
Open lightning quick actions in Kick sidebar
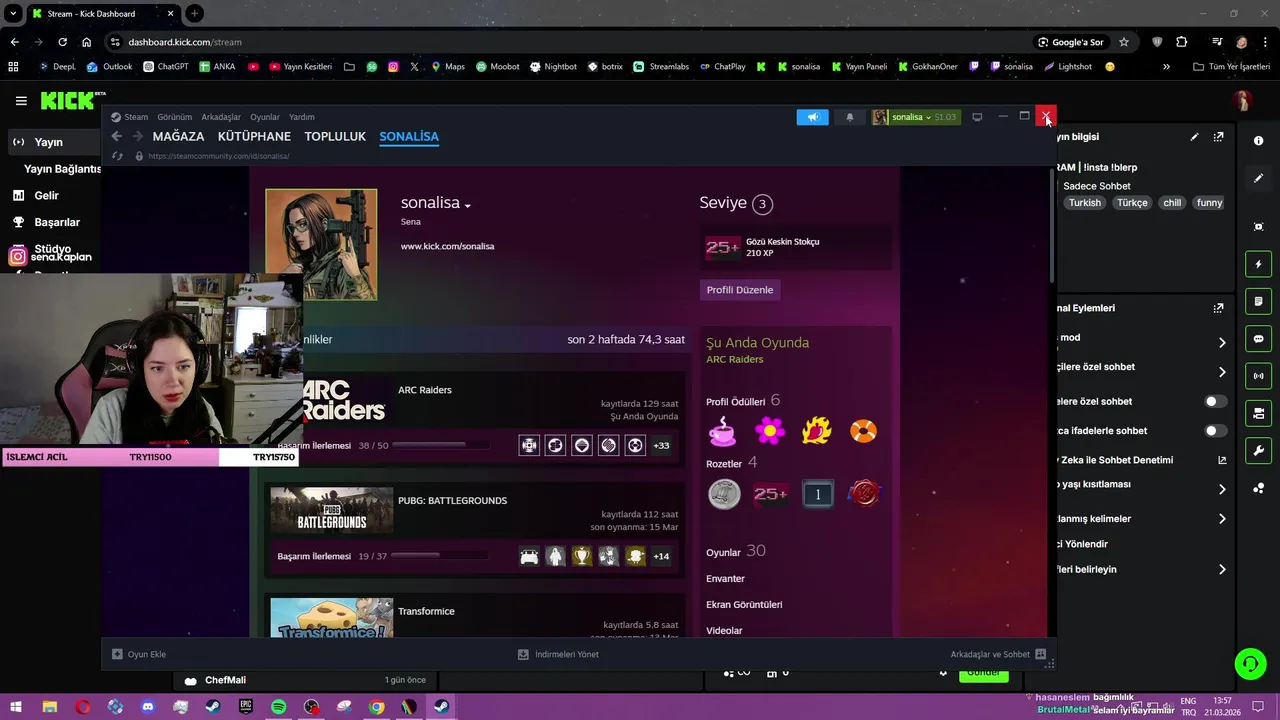coord(1258,264)
